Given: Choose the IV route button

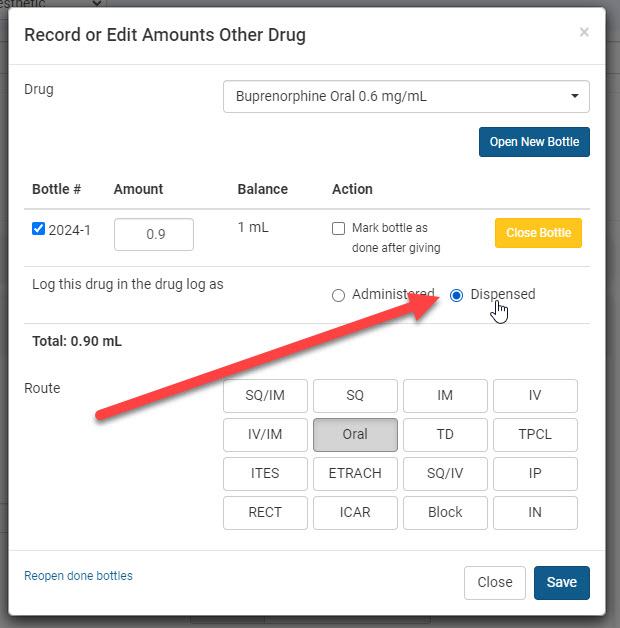Looking at the screenshot, I should click(535, 396).
